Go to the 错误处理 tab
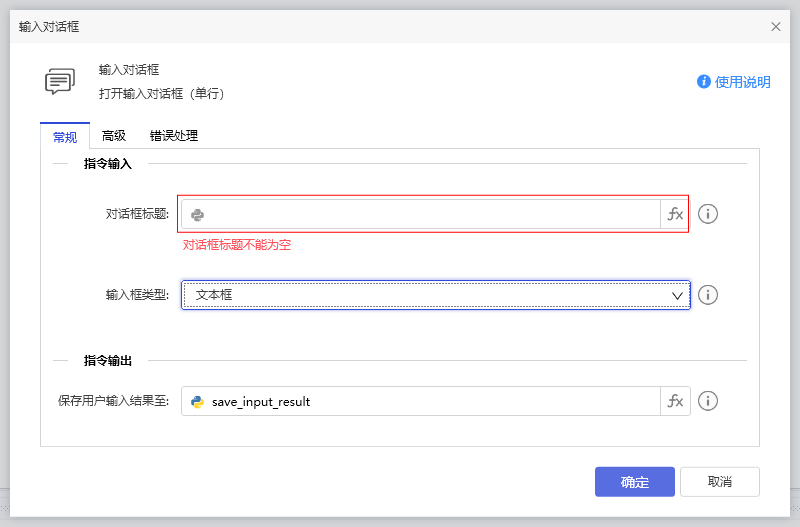The height and width of the screenshot is (527, 800). 174,136
